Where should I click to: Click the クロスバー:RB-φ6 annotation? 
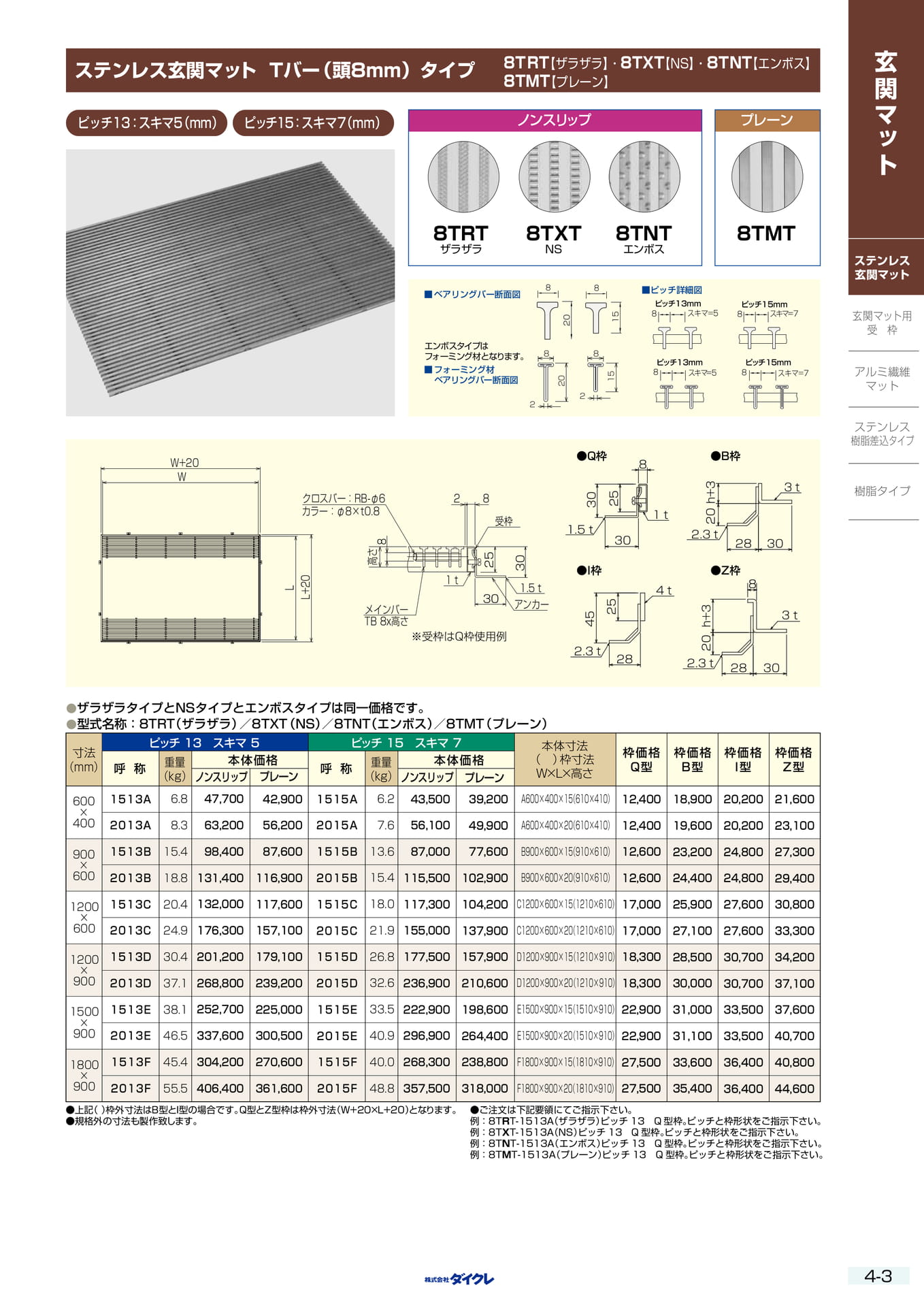344,498
